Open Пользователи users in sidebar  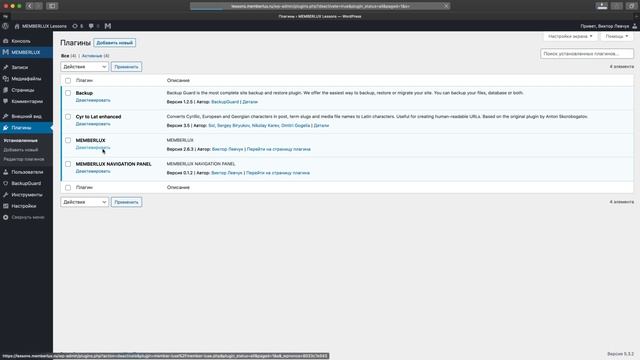point(26,172)
